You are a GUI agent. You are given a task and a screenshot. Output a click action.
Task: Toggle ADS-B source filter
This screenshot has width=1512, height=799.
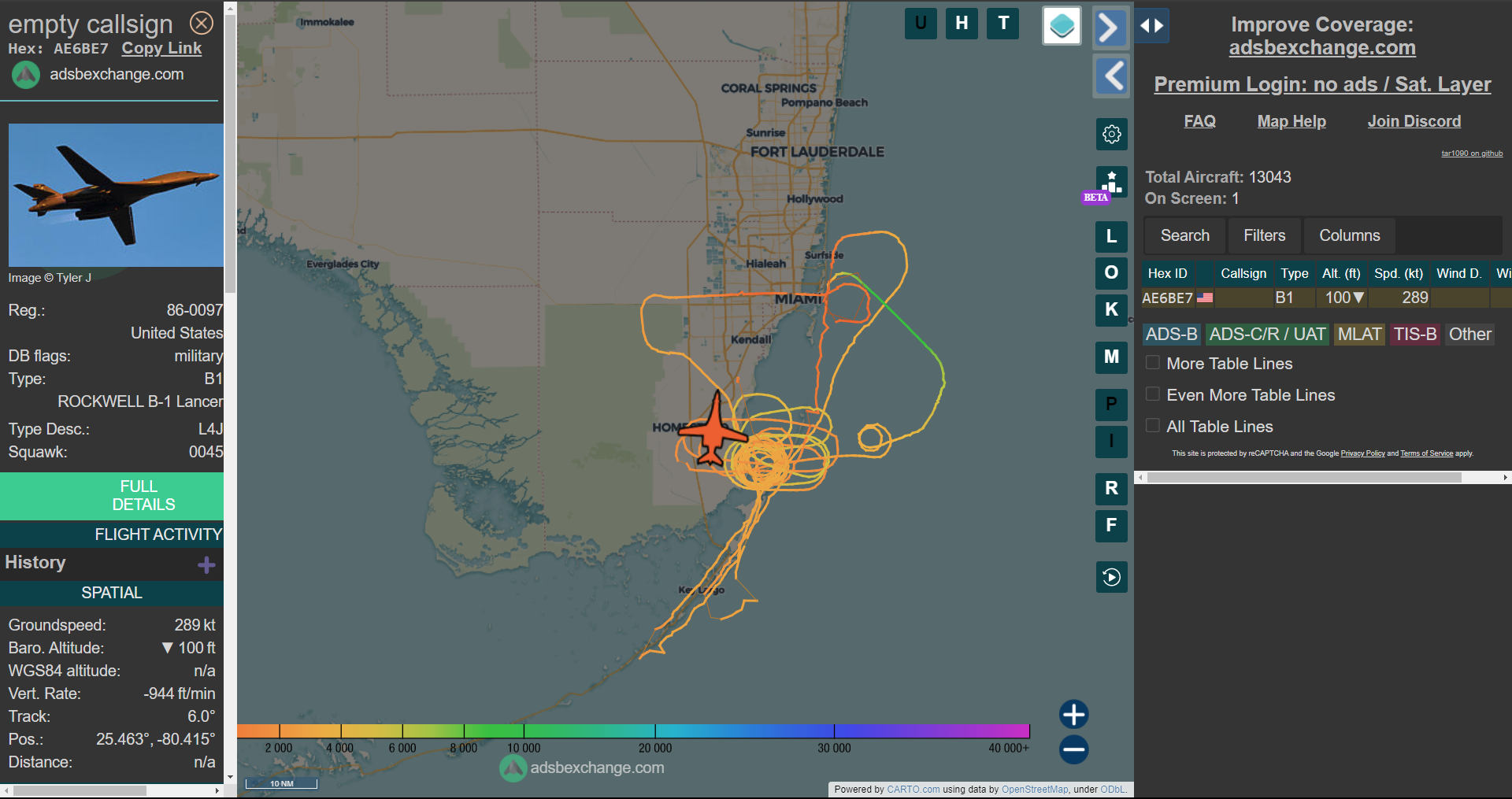1171,335
